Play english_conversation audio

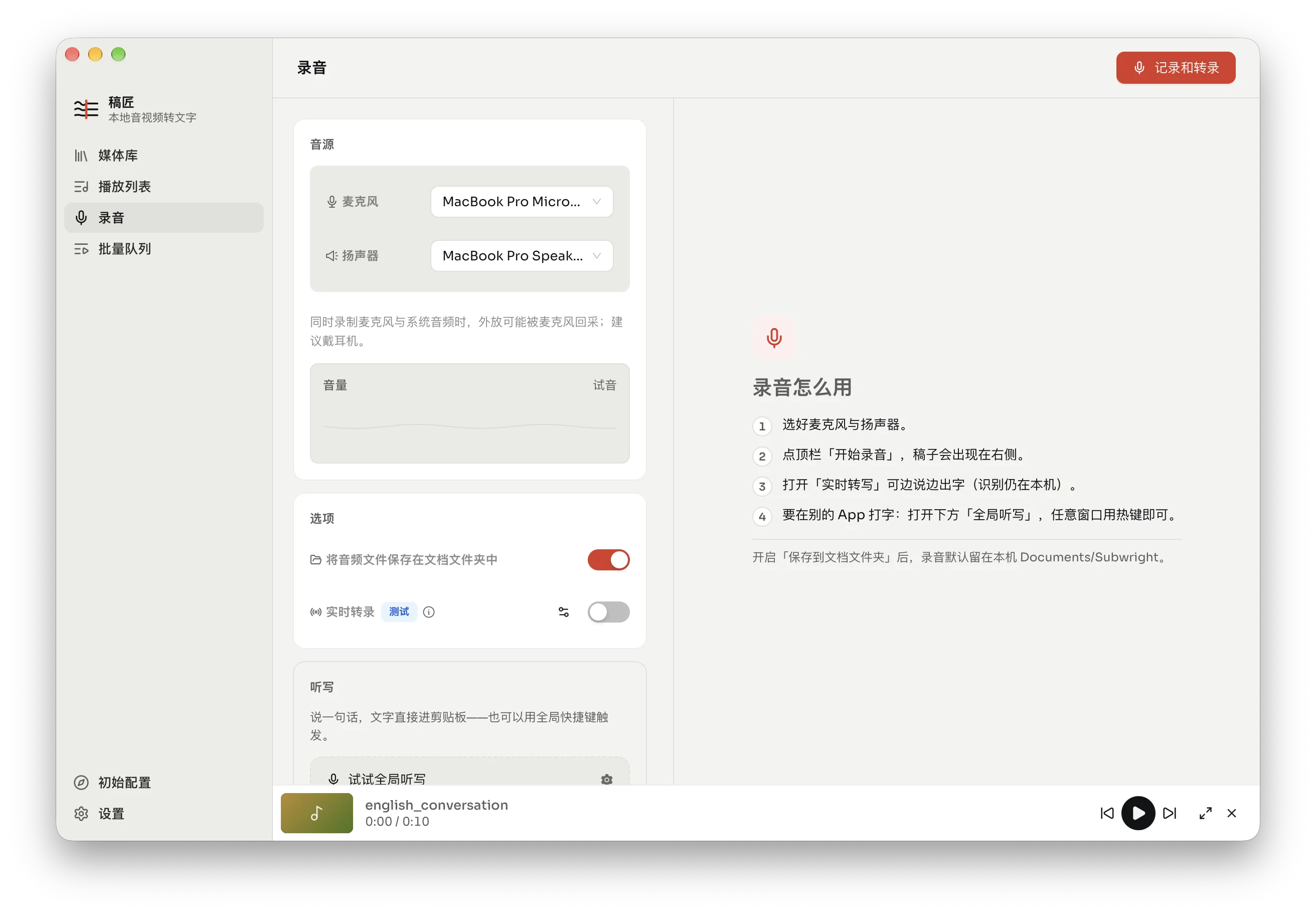point(1138,813)
